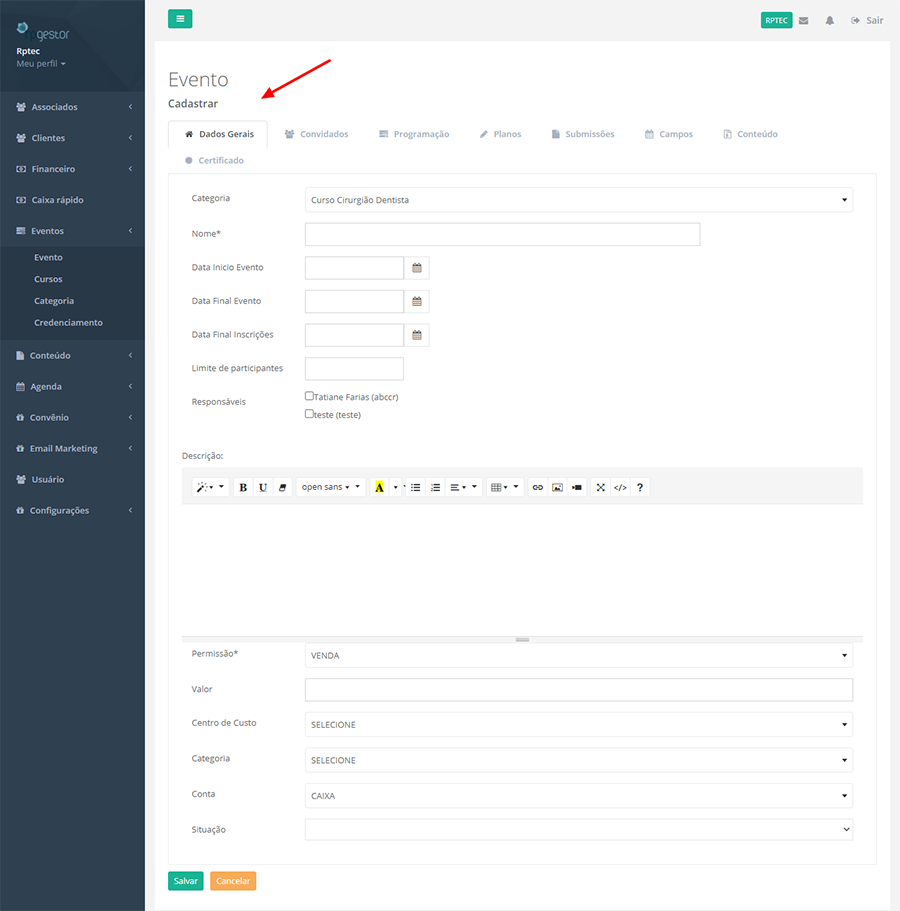Switch to the Convidados tab
Viewport: 900px width, 911px height.
316,134
